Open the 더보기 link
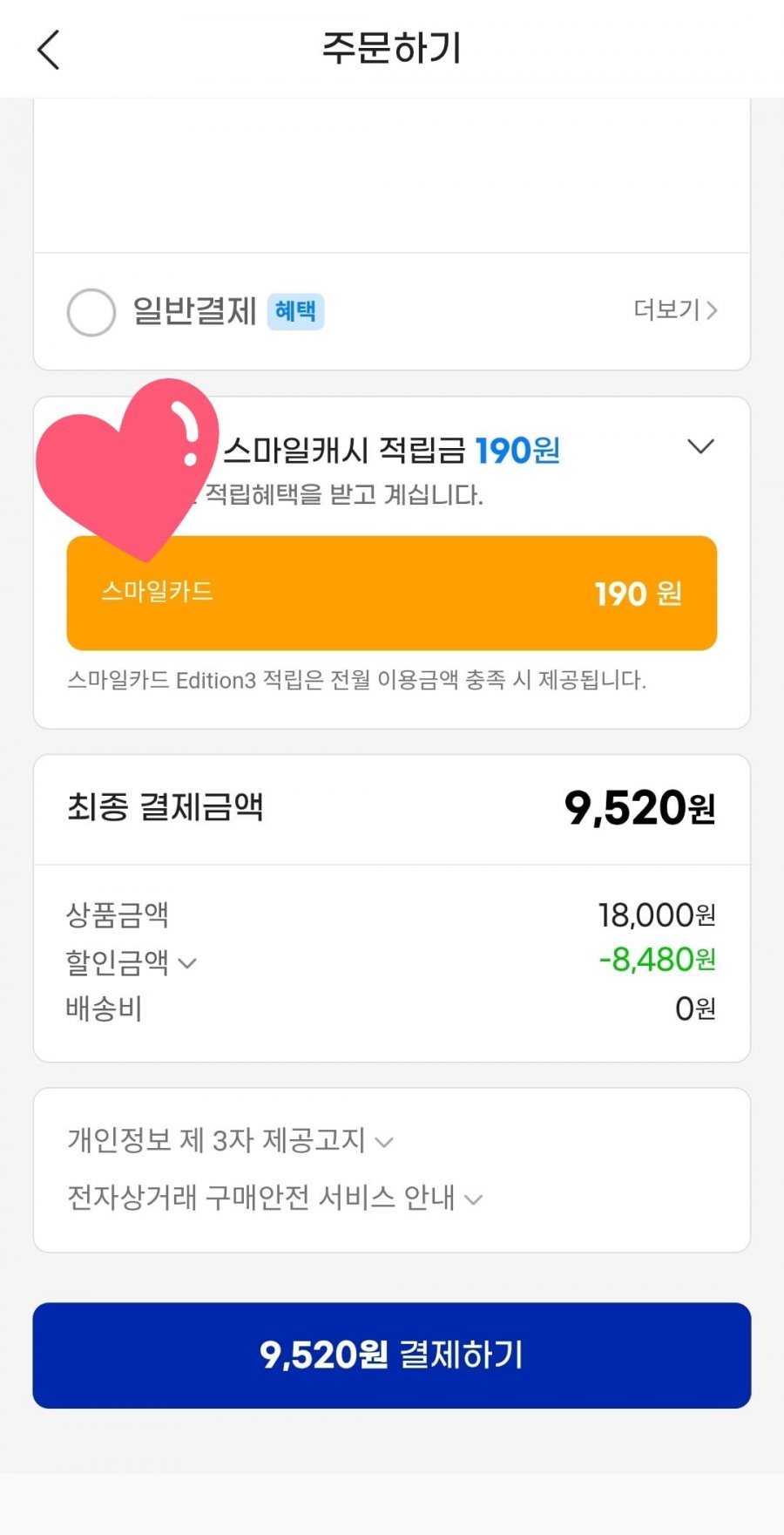 (x=675, y=310)
